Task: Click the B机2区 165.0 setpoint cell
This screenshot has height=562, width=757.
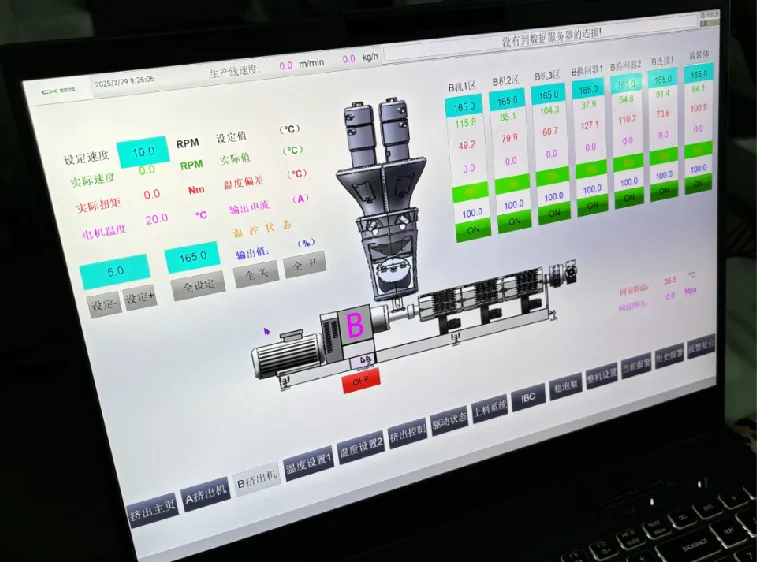Action: tap(507, 101)
